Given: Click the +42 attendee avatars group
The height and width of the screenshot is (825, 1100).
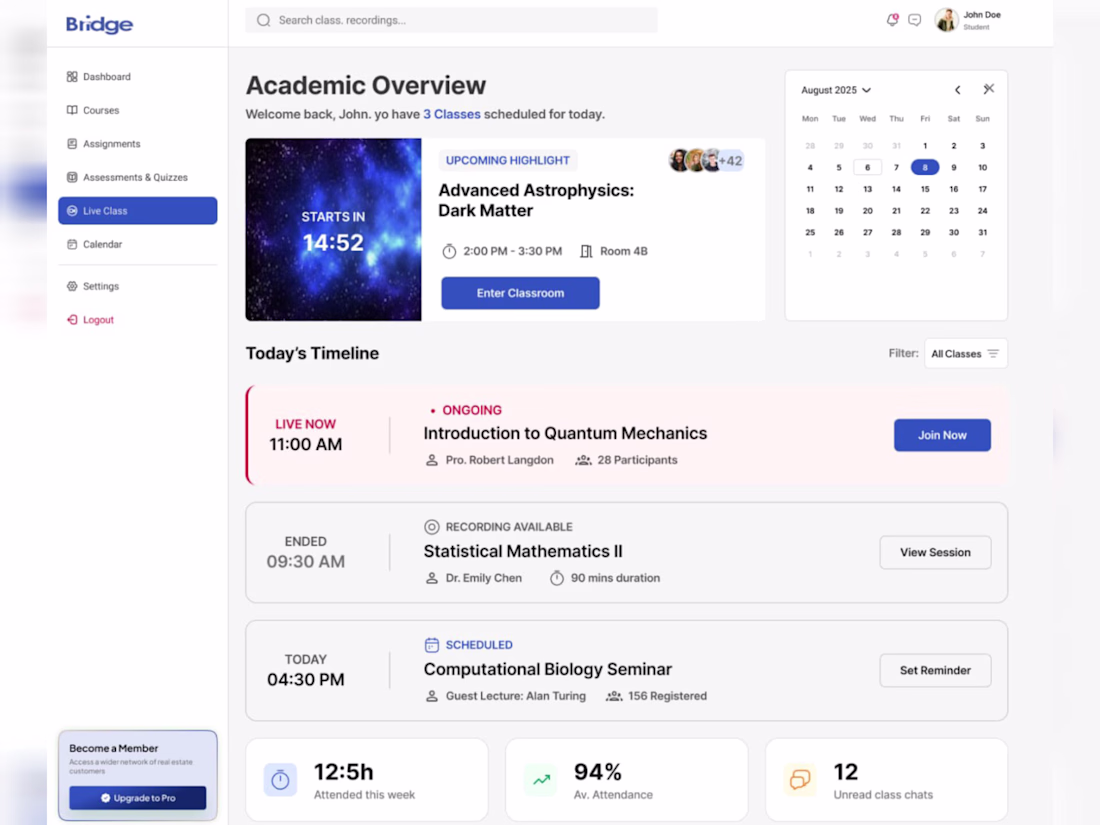Looking at the screenshot, I should pos(706,161).
